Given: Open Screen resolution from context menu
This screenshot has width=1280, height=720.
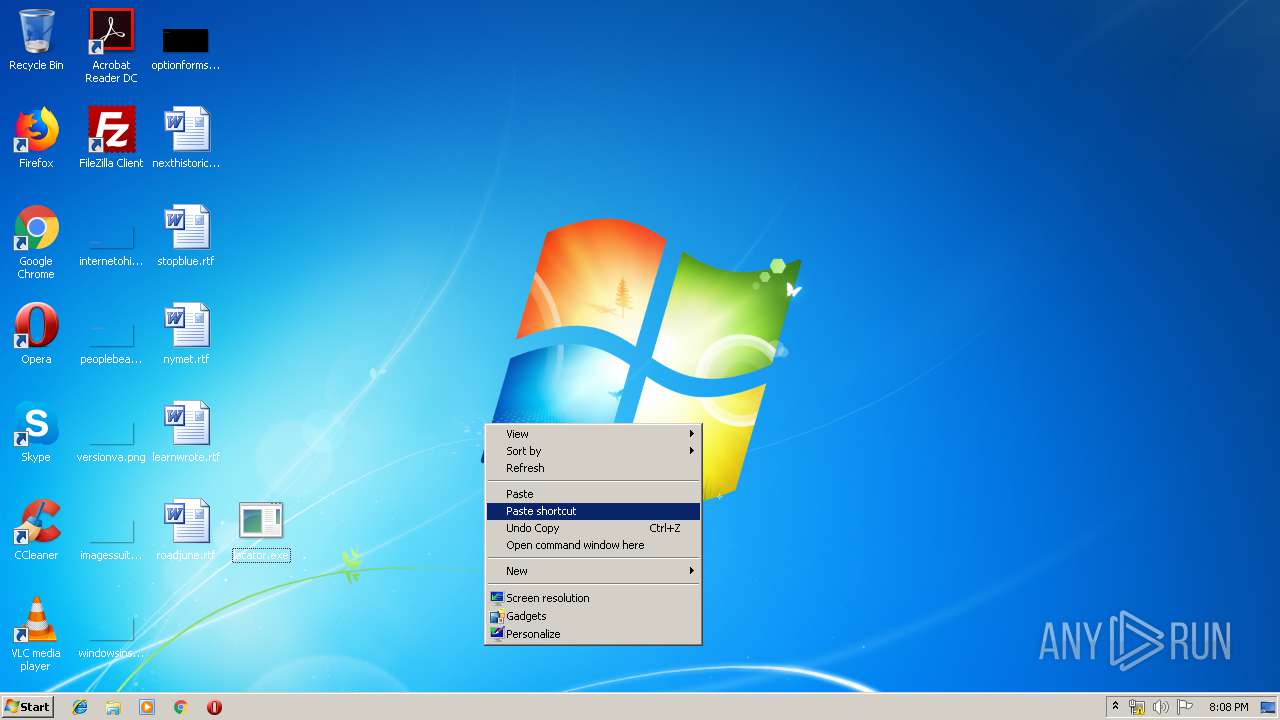Looking at the screenshot, I should [593, 598].
